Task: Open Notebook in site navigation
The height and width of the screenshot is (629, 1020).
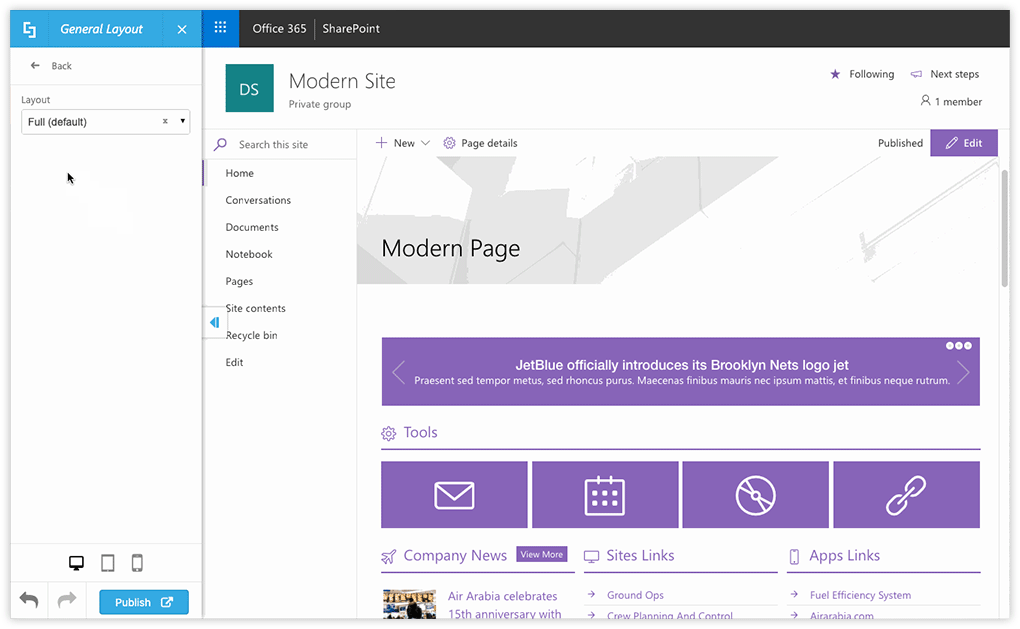Action: (249, 254)
